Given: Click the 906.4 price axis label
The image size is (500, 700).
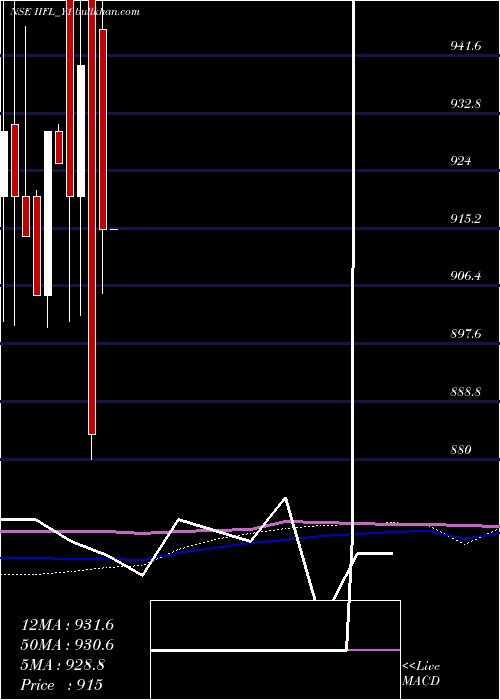Looking at the screenshot, I should [466, 276].
